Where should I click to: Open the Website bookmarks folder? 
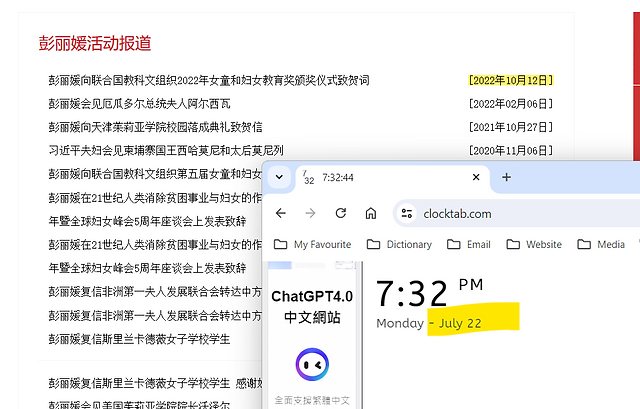pyautogui.click(x=534, y=245)
